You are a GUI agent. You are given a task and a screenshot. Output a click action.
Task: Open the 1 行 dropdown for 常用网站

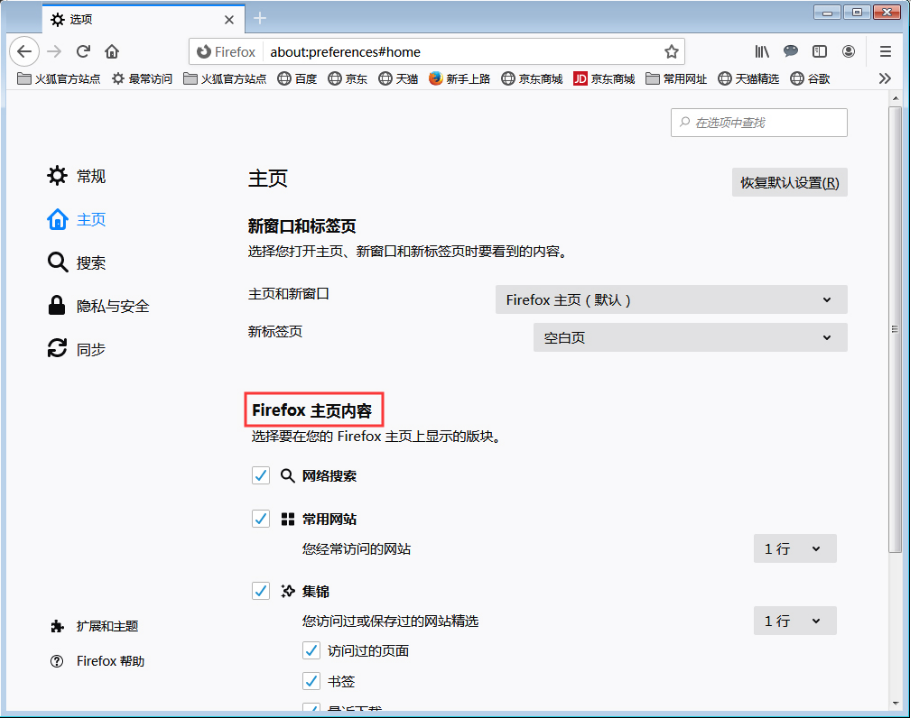click(794, 548)
